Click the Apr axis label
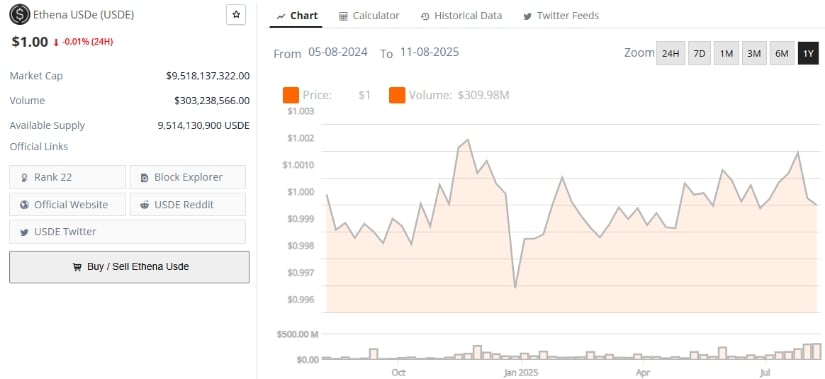 click(643, 373)
